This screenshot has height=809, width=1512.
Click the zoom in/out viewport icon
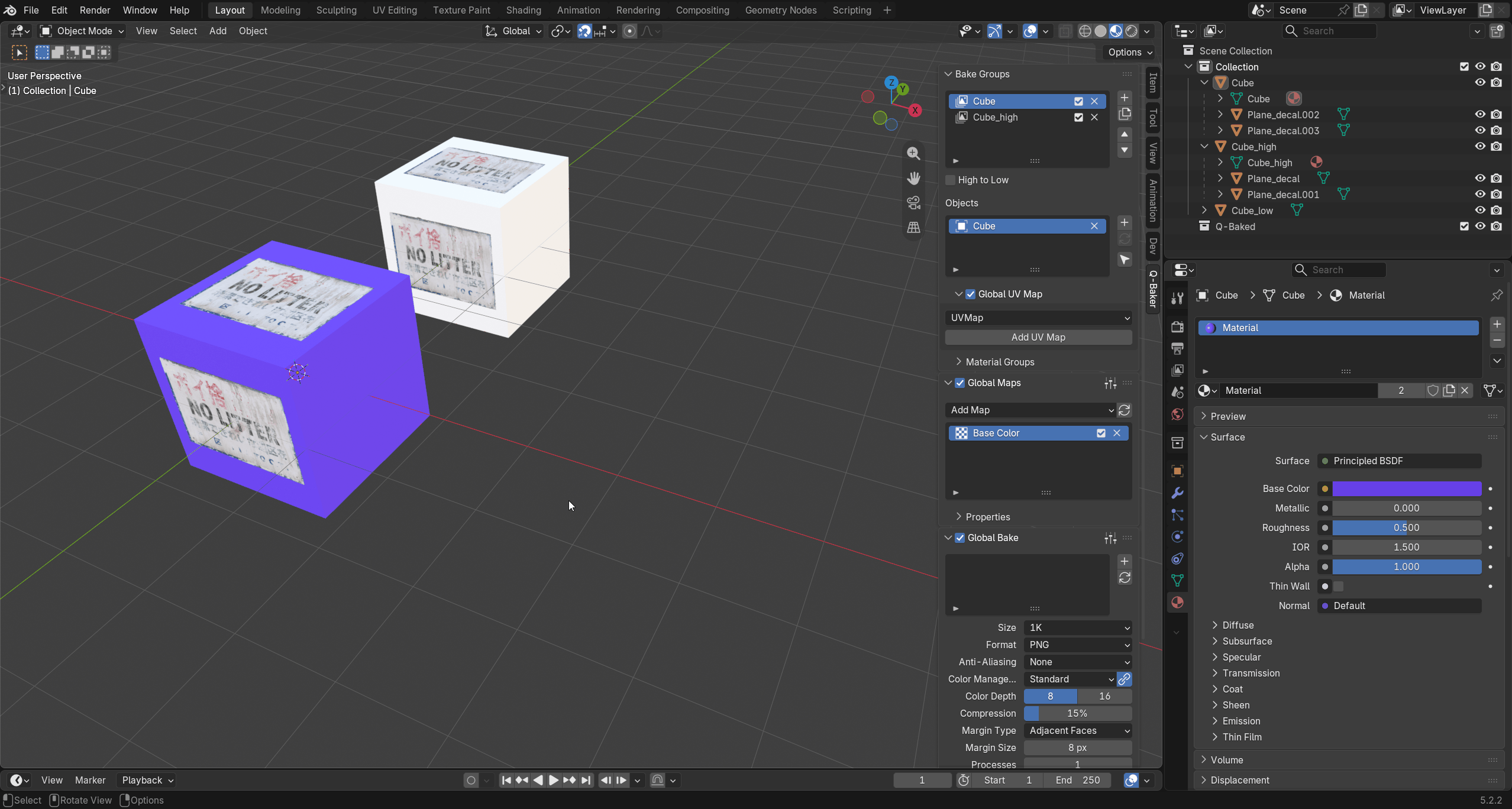[913, 153]
